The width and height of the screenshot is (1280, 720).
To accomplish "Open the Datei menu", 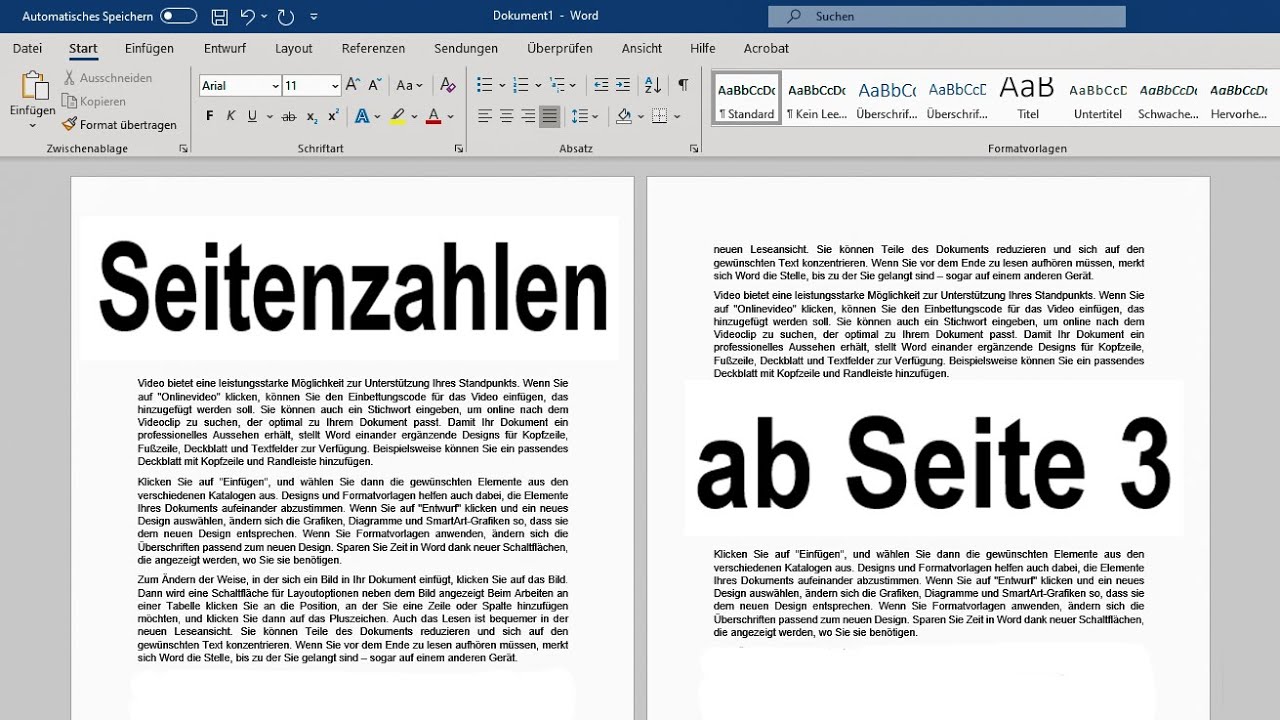I will 27,48.
